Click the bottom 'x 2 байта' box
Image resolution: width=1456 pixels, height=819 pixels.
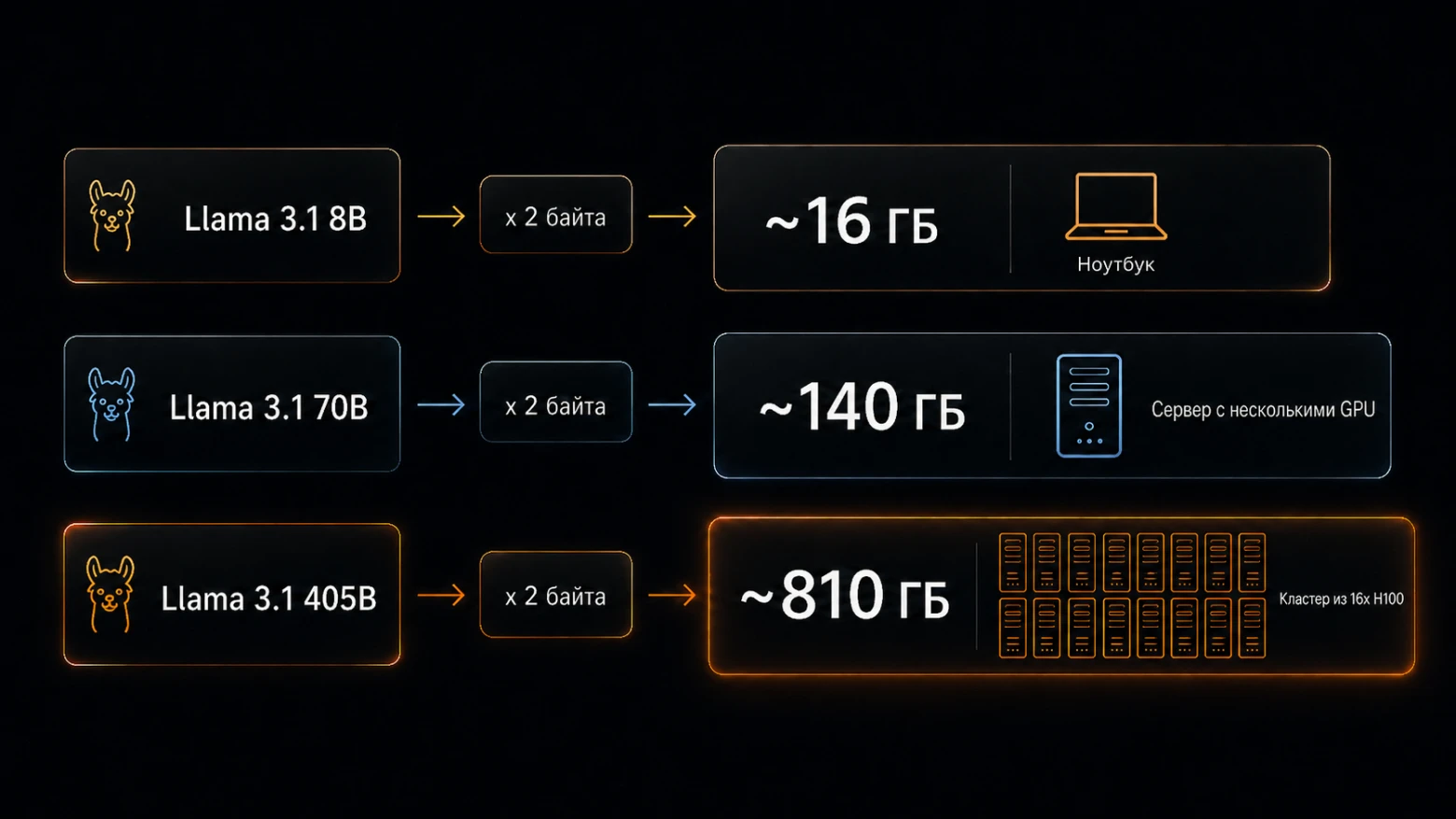click(556, 595)
